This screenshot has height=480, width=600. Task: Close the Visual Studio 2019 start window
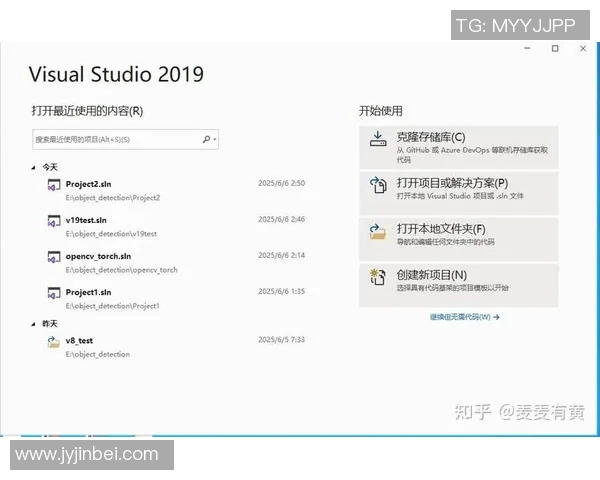(583, 49)
